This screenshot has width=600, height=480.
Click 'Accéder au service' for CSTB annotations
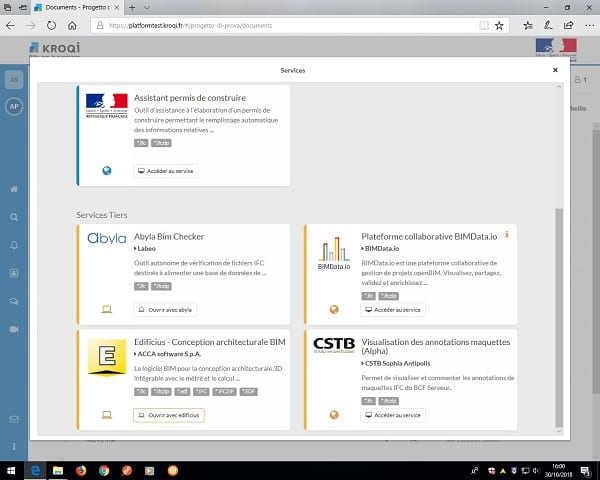click(393, 415)
